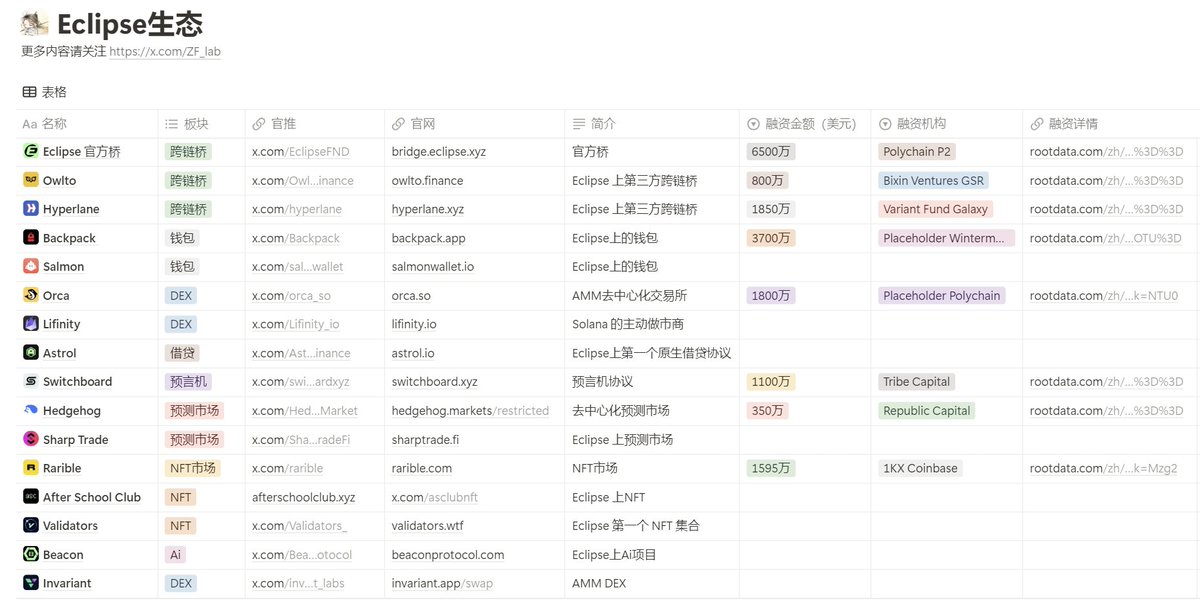Open the 融资机构 column header menu
The width and height of the screenshot is (1200, 601).
coord(910,122)
